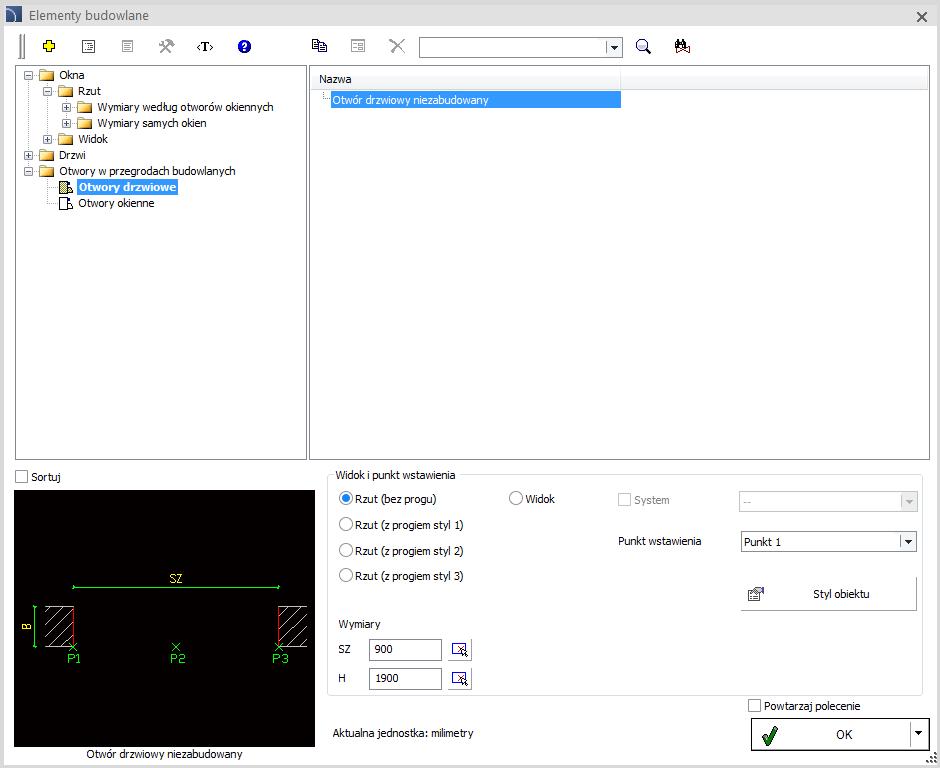The image size is (940, 768).
Task: Open the Punkt wstawienia dropdown
Action: pos(908,542)
